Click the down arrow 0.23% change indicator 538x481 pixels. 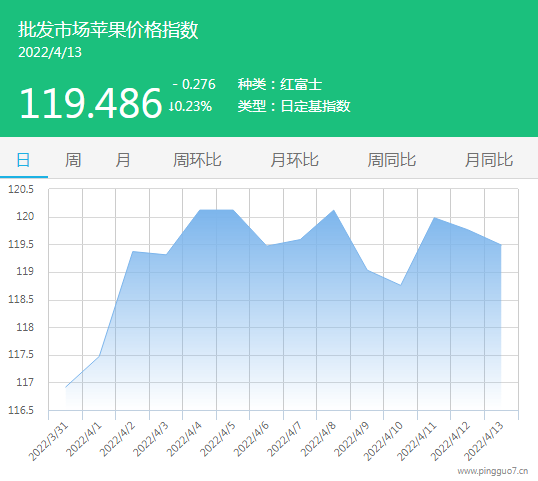[x=190, y=106]
